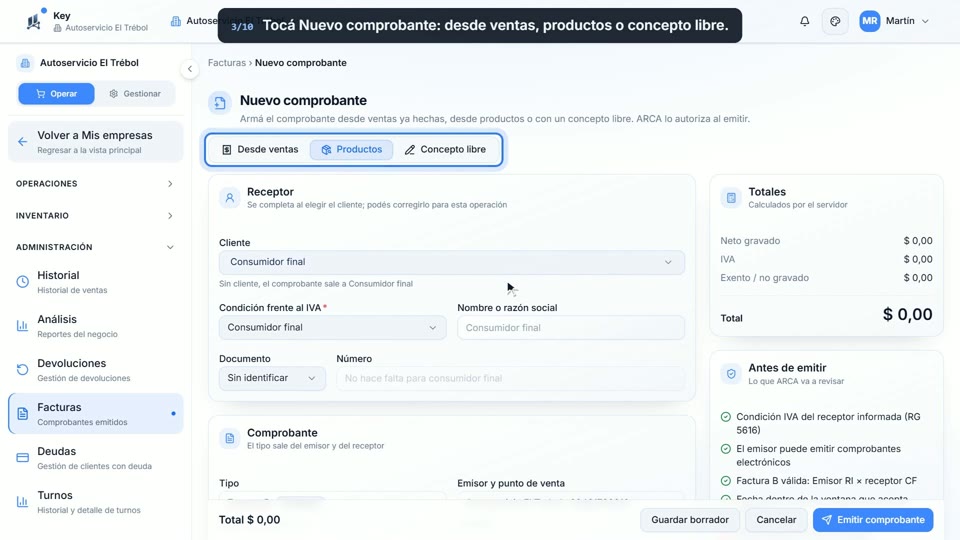Click Emitir comprobante
Viewport: 960px width, 540px height.
(x=873, y=520)
